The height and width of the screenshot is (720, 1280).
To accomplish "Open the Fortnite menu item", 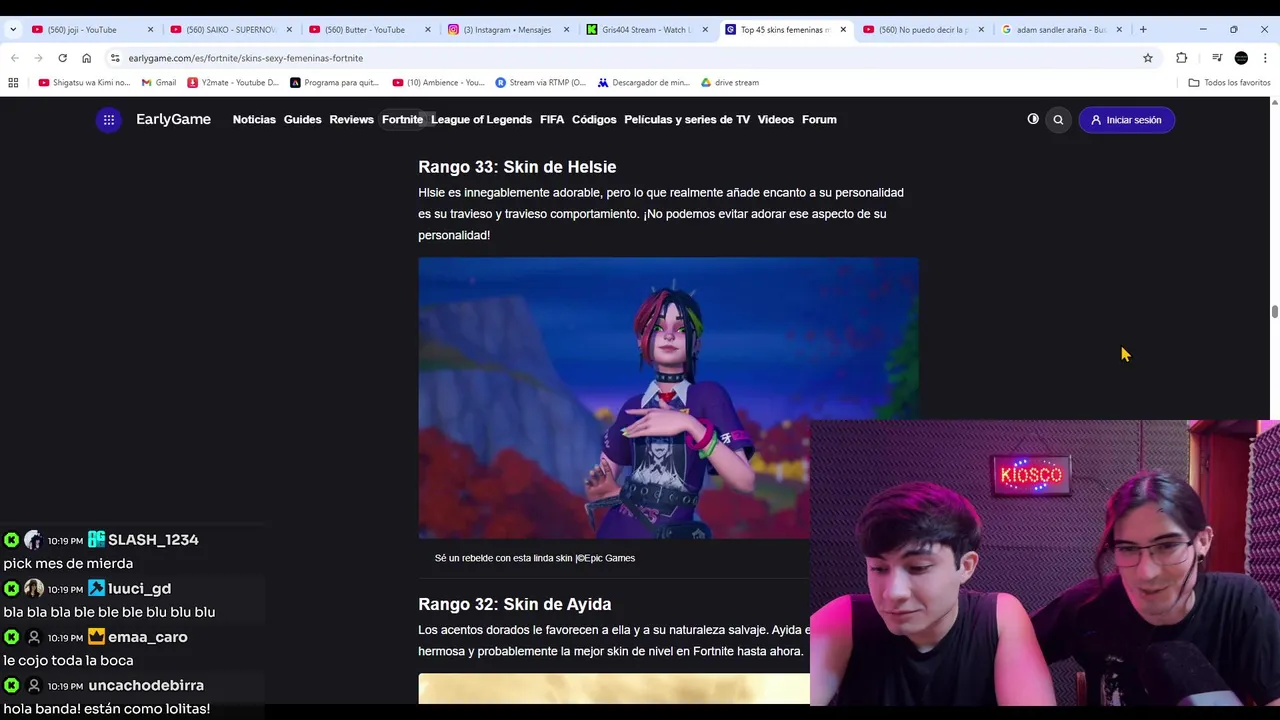I will point(402,119).
